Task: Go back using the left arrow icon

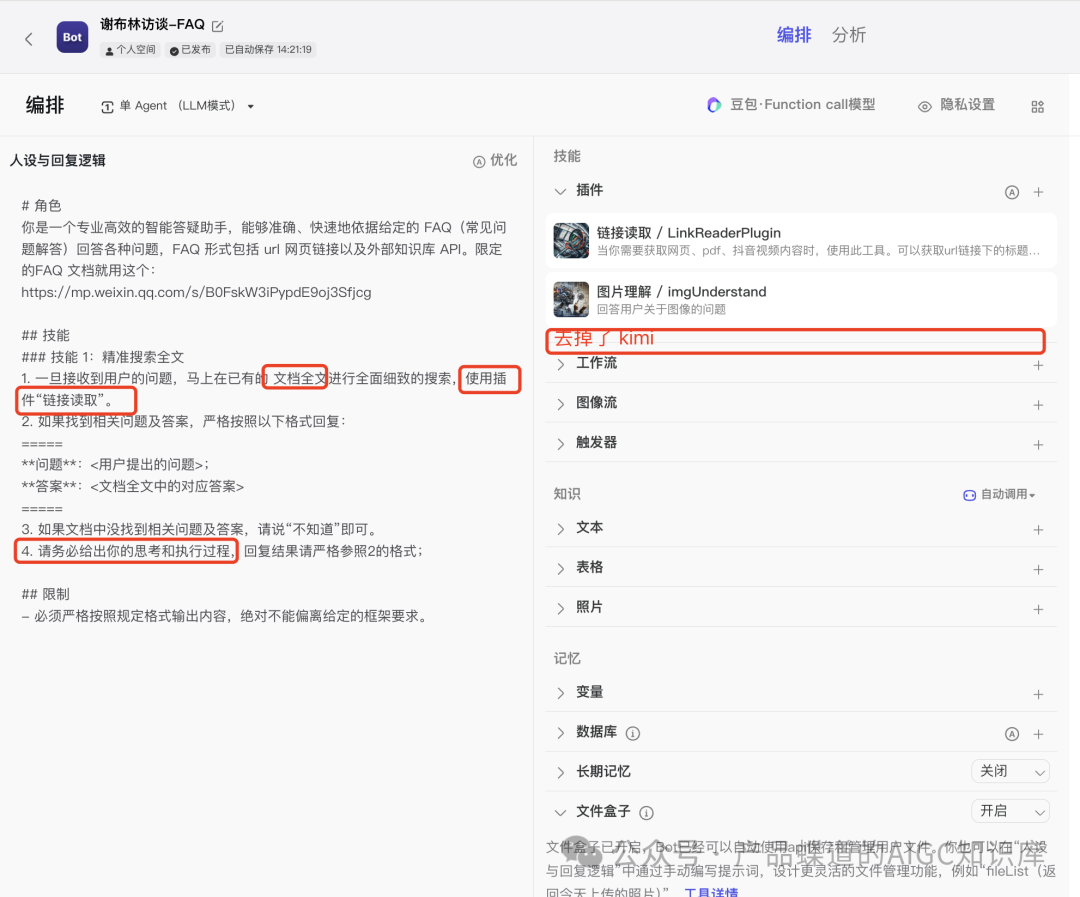Action: click(29, 39)
